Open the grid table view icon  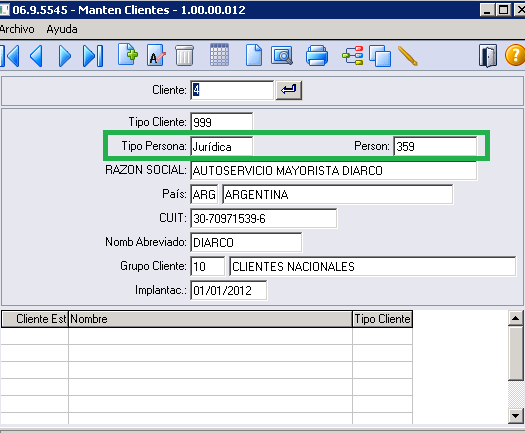point(219,55)
